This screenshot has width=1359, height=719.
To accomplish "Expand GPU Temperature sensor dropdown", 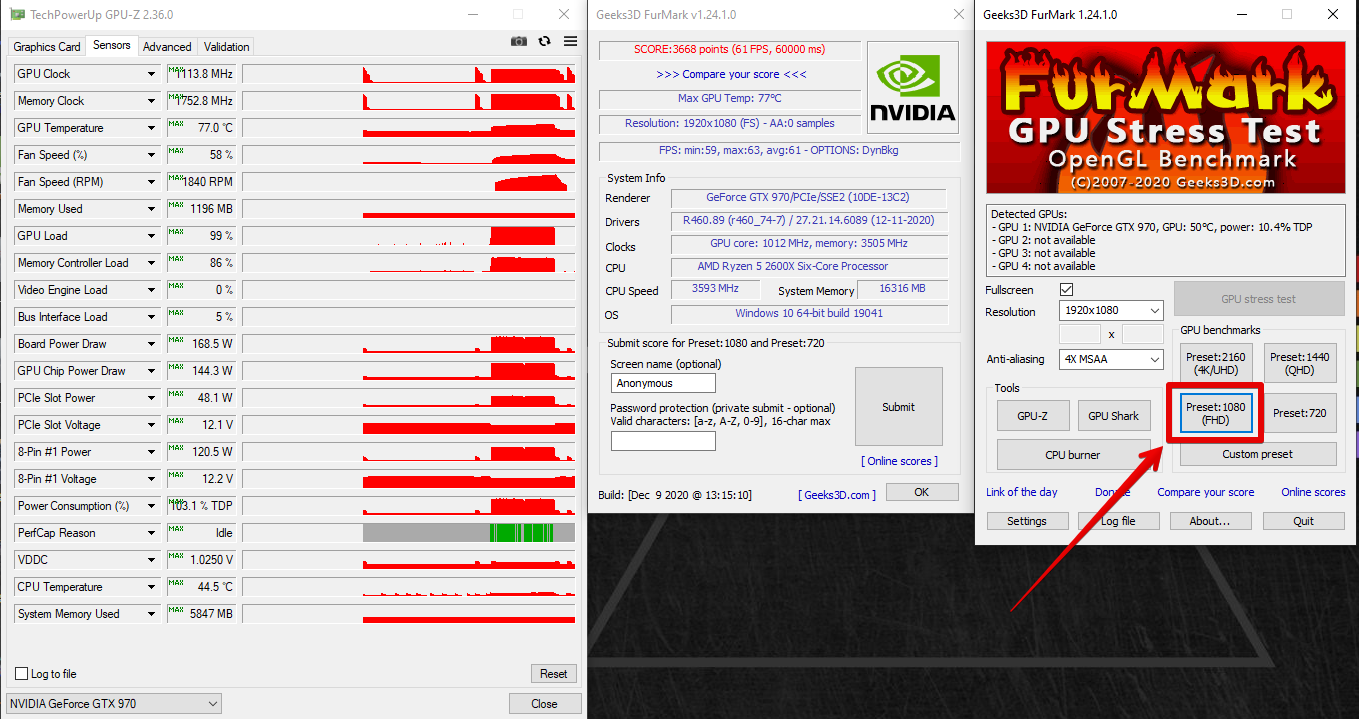I will [152, 128].
